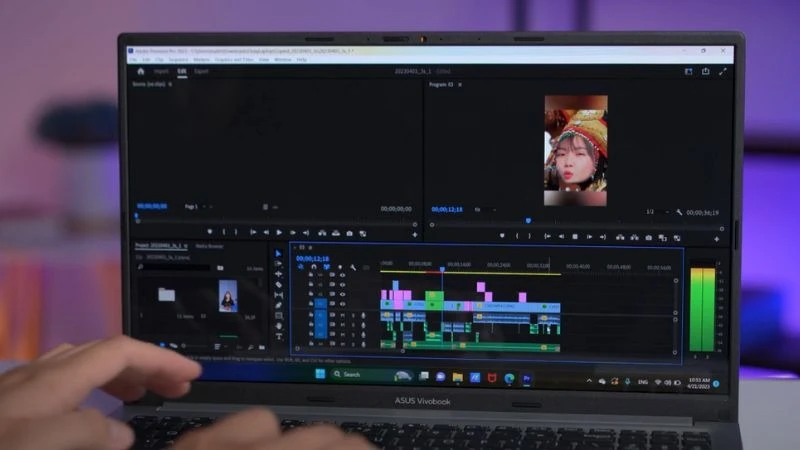Click Mark In in the Program monitor
This screenshot has height=450, width=800.
coord(517,236)
